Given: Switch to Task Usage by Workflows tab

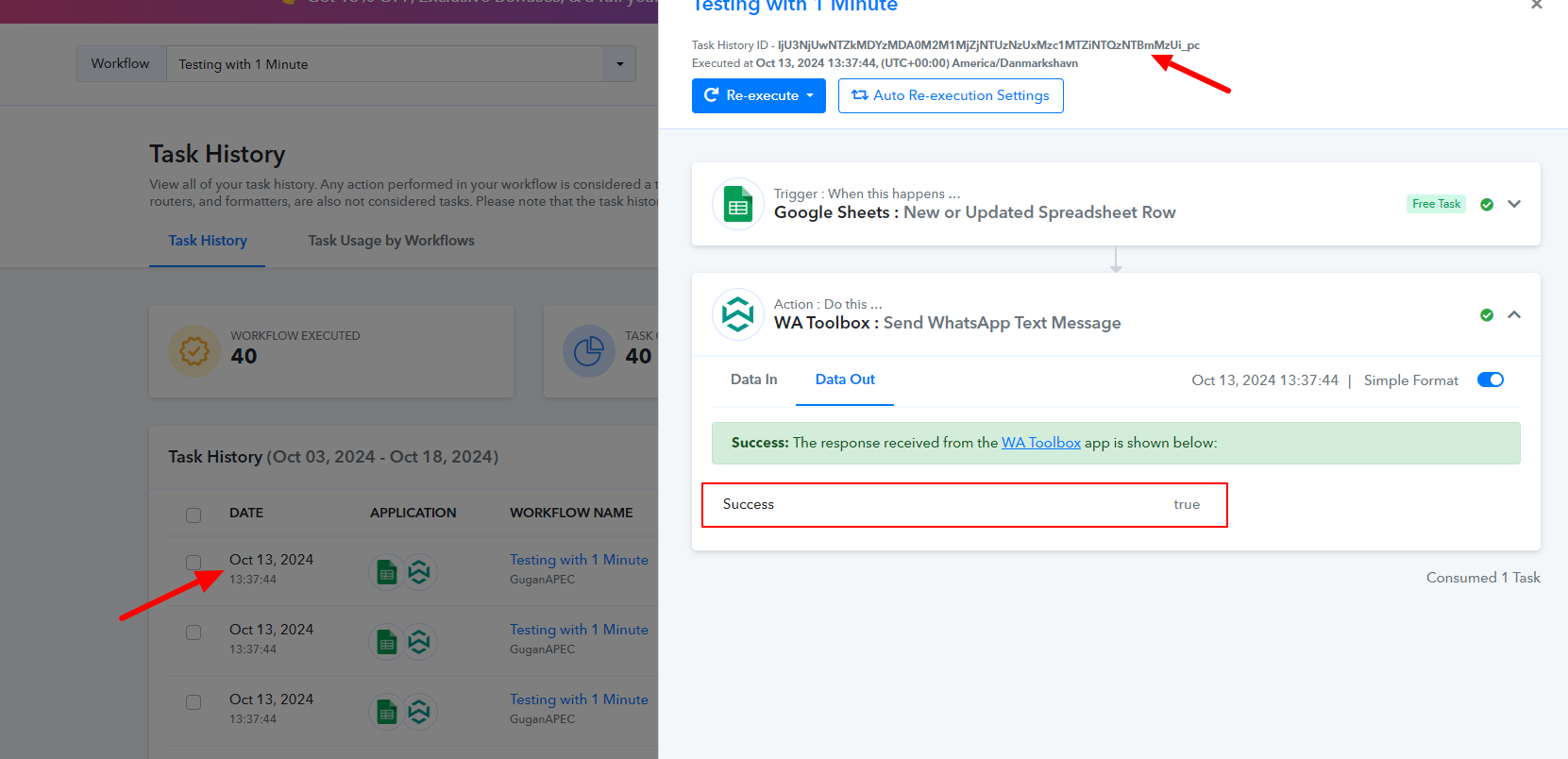Looking at the screenshot, I should pyautogui.click(x=392, y=241).
